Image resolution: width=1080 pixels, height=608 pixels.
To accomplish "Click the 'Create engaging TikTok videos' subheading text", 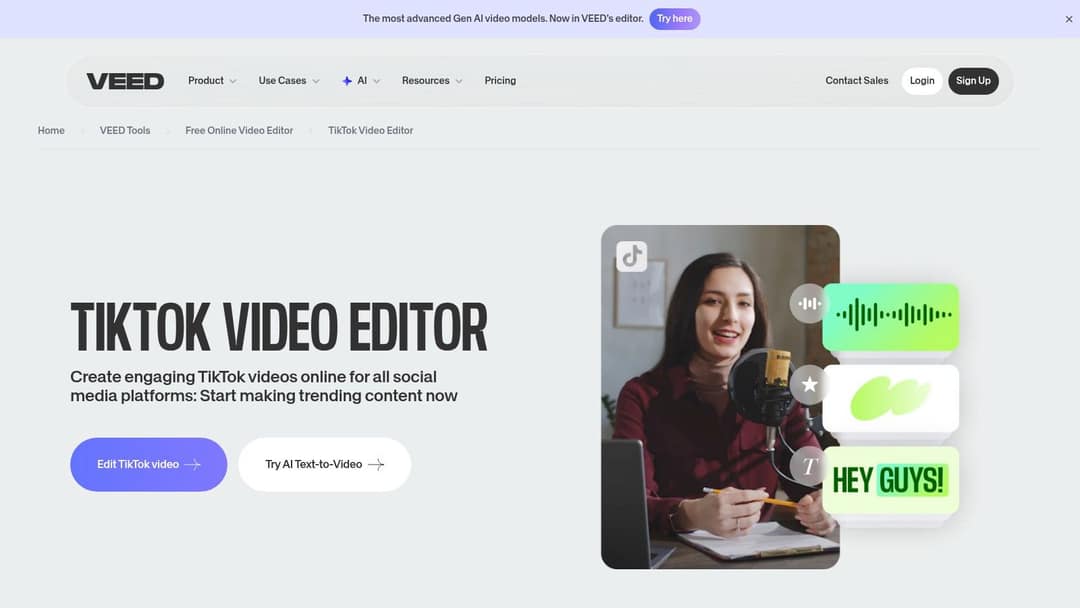I will tap(264, 386).
